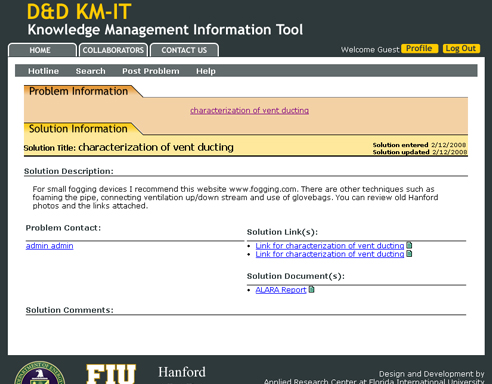Screen dimensions: 492x384
Task: Click the D&D KM-IT title logo
Action: click(x=79, y=11)
